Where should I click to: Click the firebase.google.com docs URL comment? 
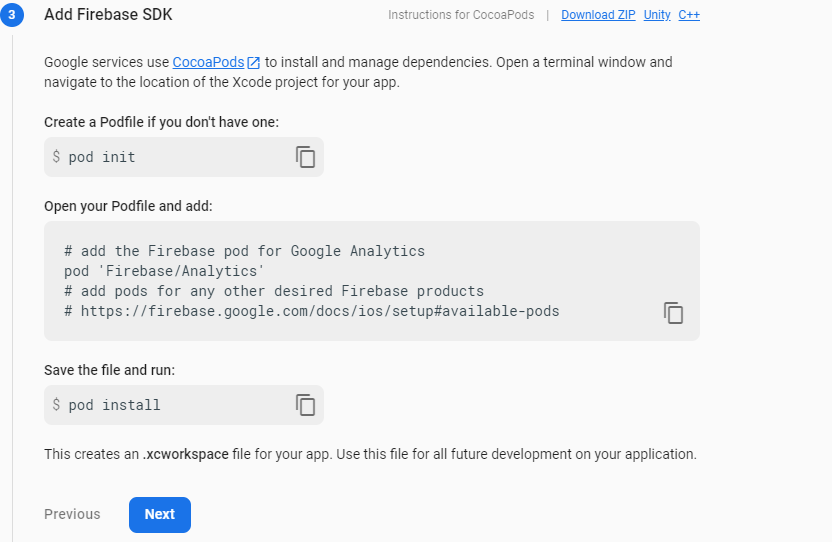(312, 311)
